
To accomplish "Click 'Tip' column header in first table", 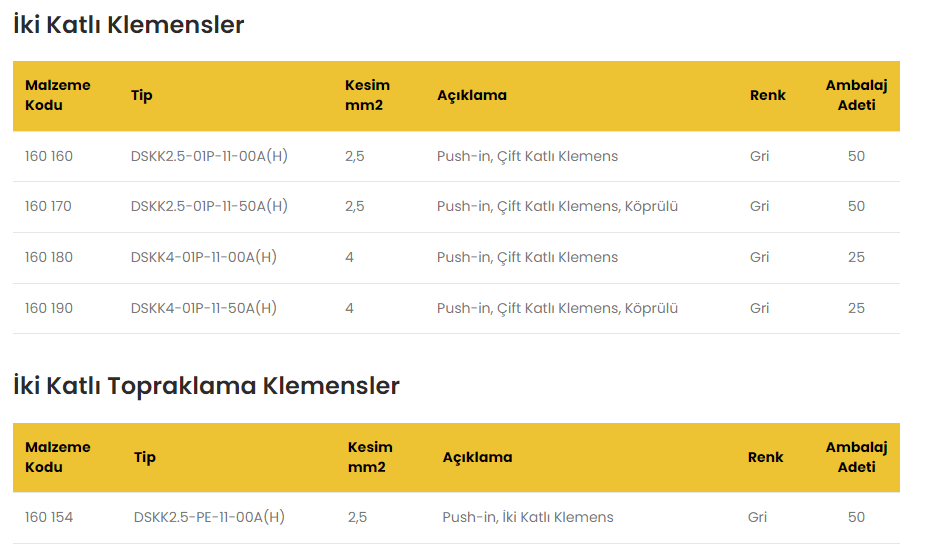I will pos(141,95).
